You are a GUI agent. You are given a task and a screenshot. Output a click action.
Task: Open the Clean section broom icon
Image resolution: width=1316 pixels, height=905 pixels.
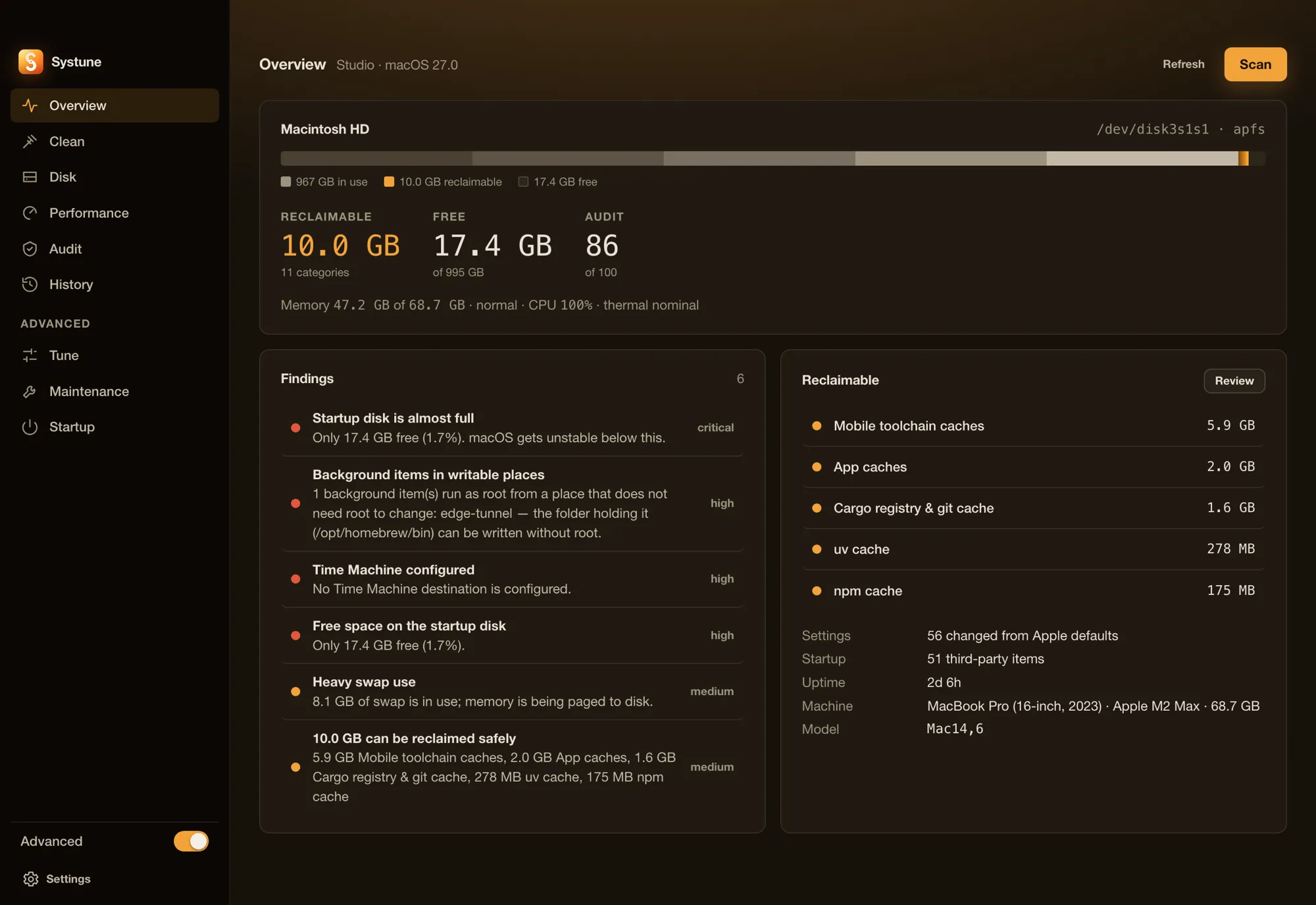[30, 142]
